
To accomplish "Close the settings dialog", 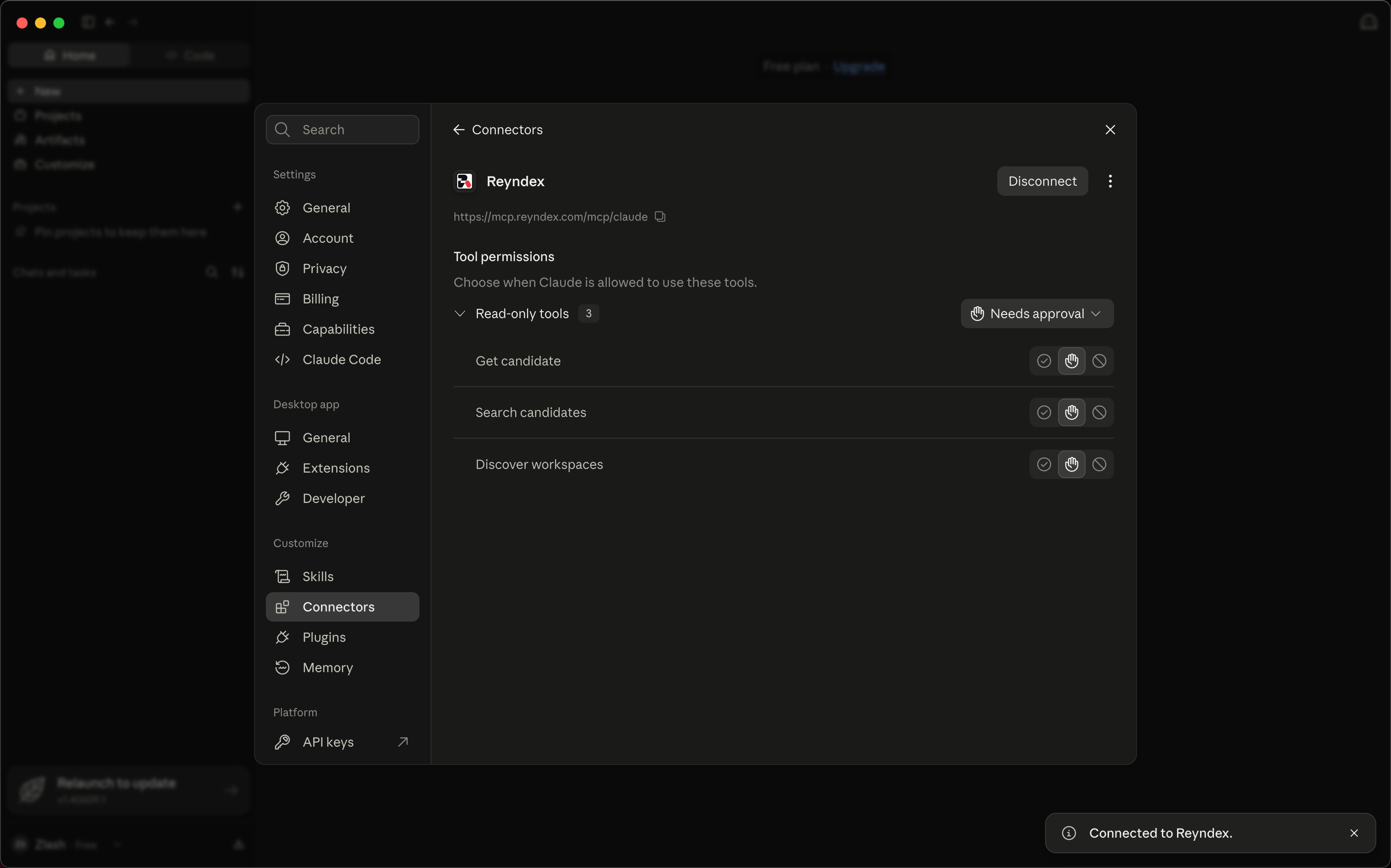I will [1109, 130].
